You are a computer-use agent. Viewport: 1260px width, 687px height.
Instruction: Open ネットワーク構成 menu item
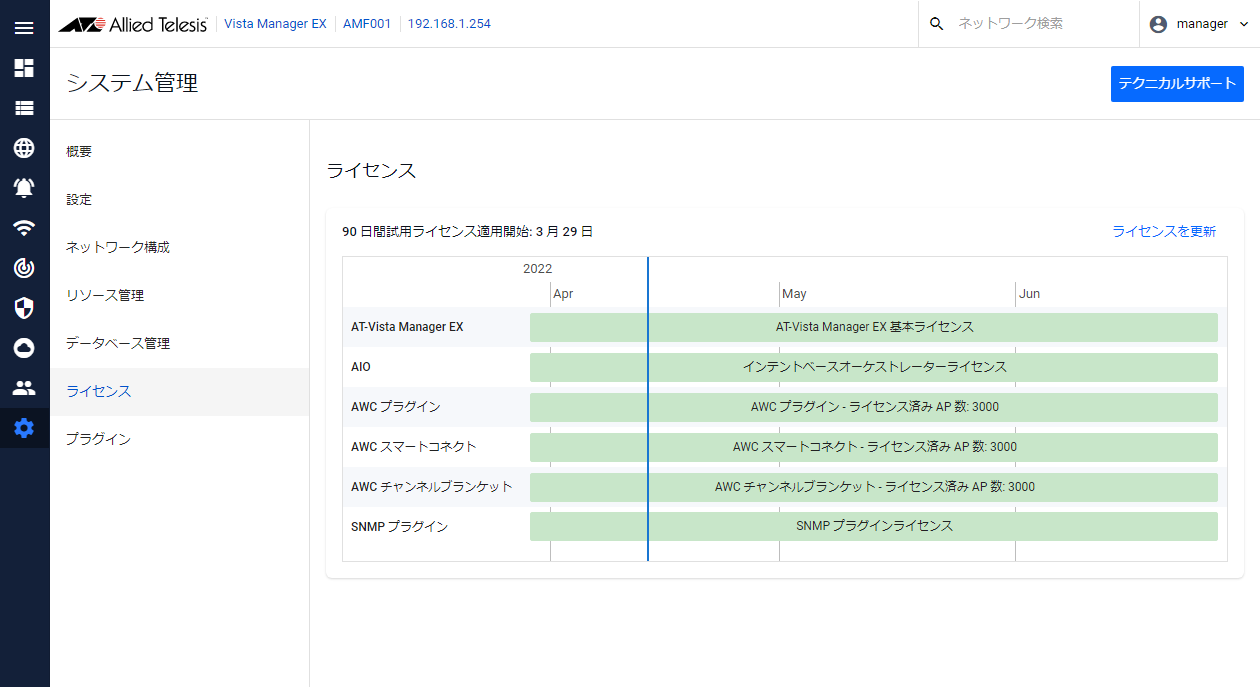[x=118, y=247]
